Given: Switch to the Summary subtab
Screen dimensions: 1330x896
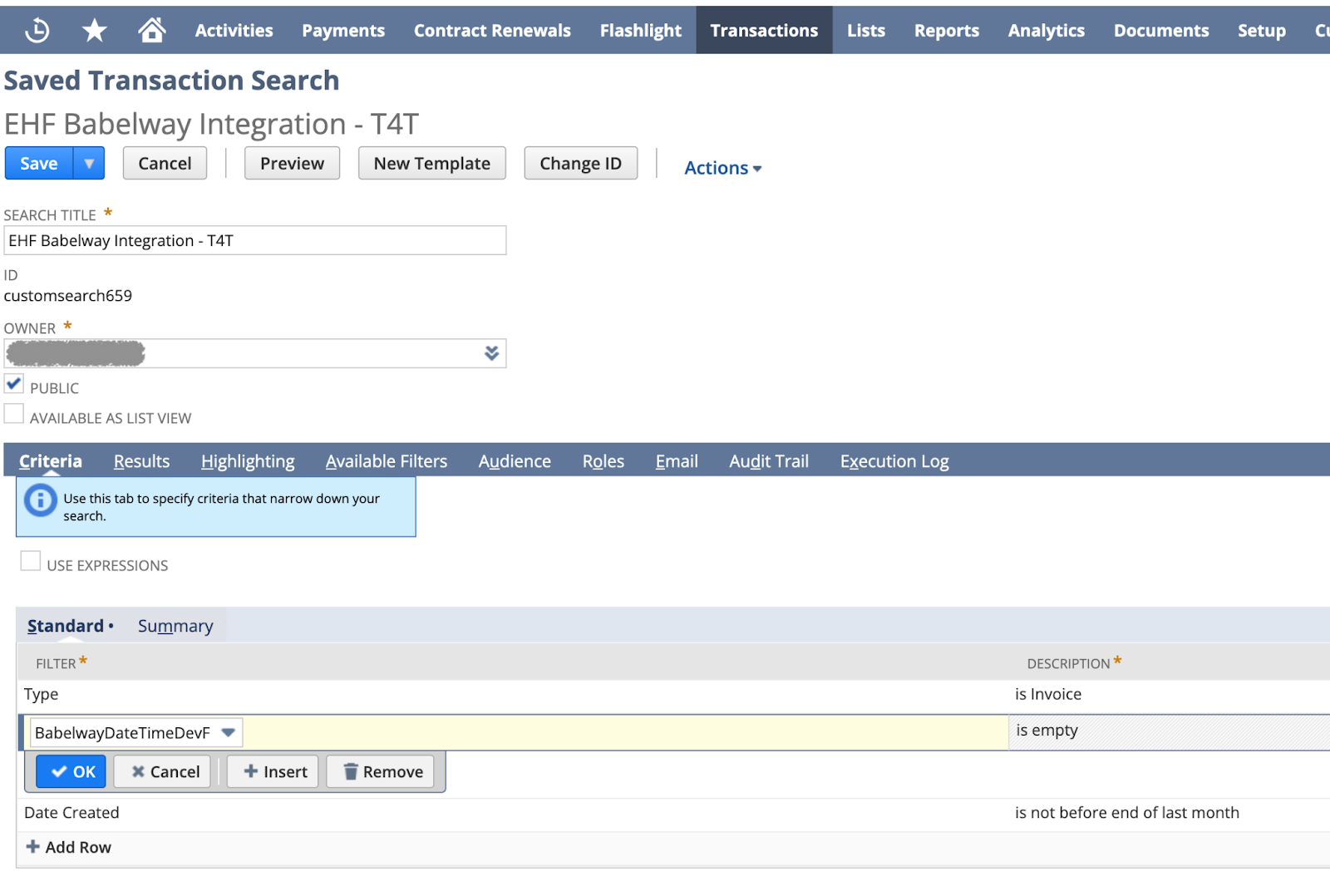Looking at the screenshot, I should (175, 626).
